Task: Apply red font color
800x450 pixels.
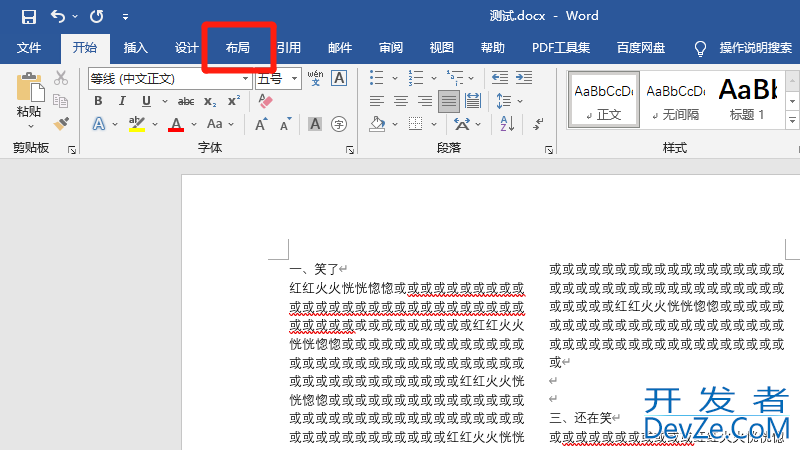Action: click(x=176, y=124)
